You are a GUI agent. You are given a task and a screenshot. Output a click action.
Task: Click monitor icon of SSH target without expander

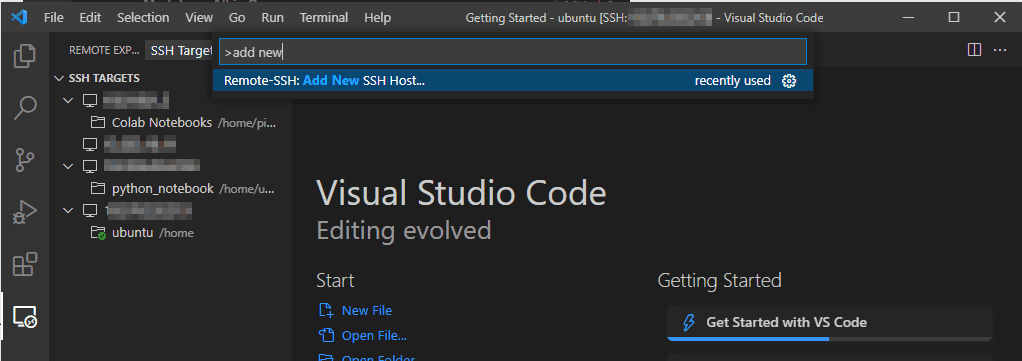click(90, 144)
